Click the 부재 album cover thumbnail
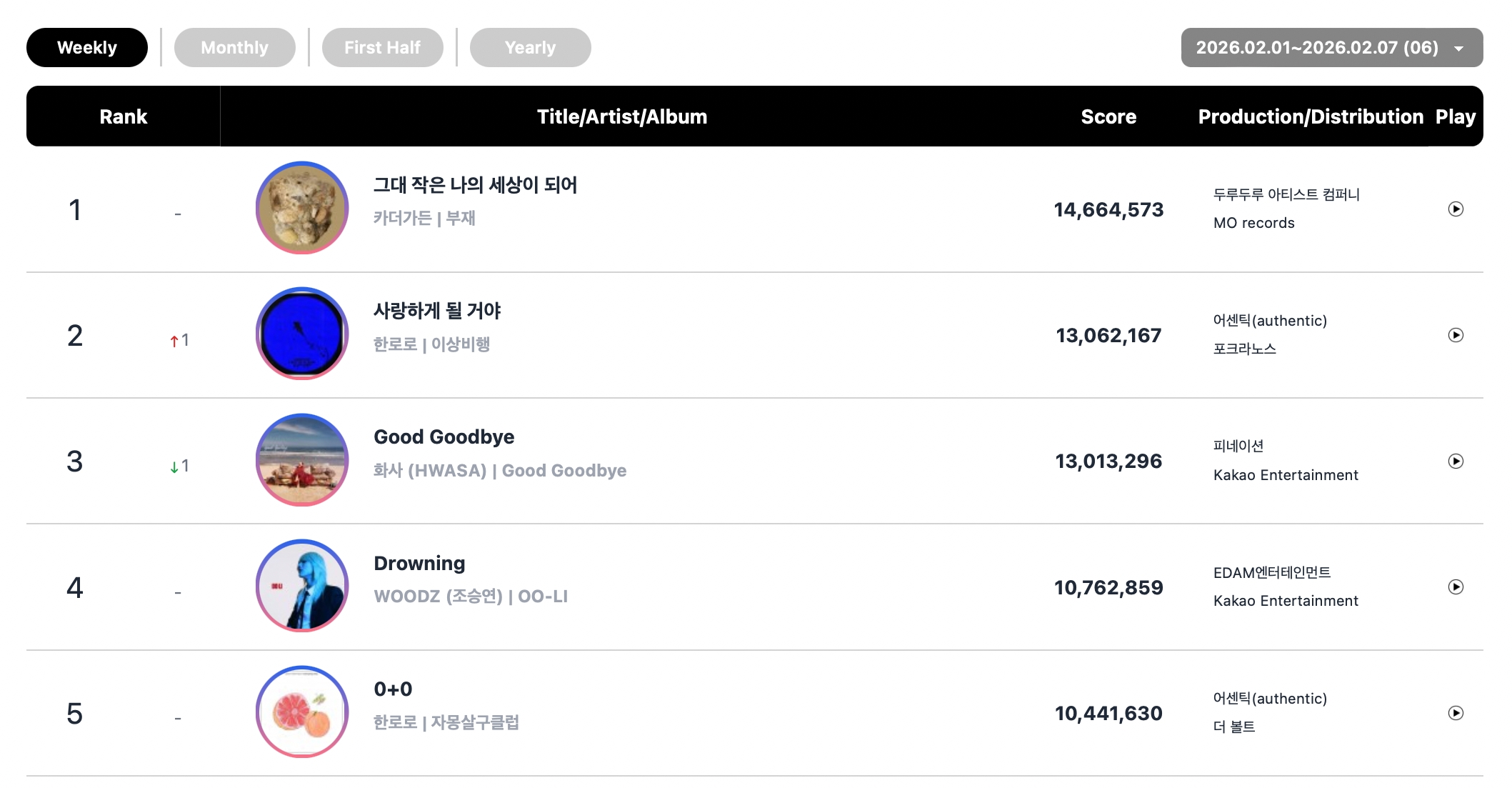This screenshot has height=788, width=1512. (302, 208)
